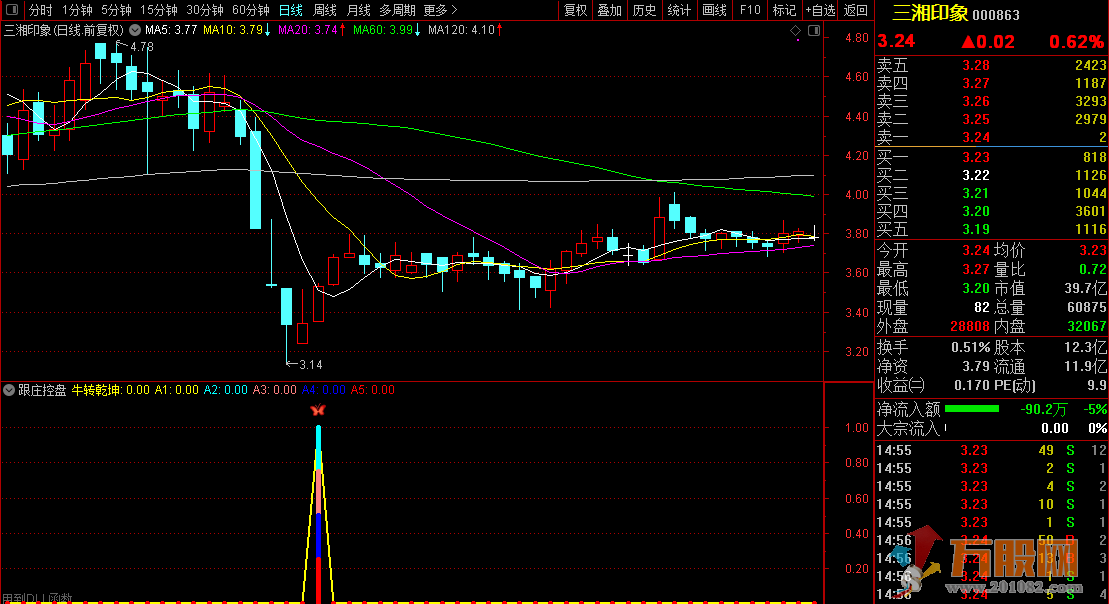Click the 最高 high price value
The height and width of the screenshot is (604, 1109).
click(976, 269)
